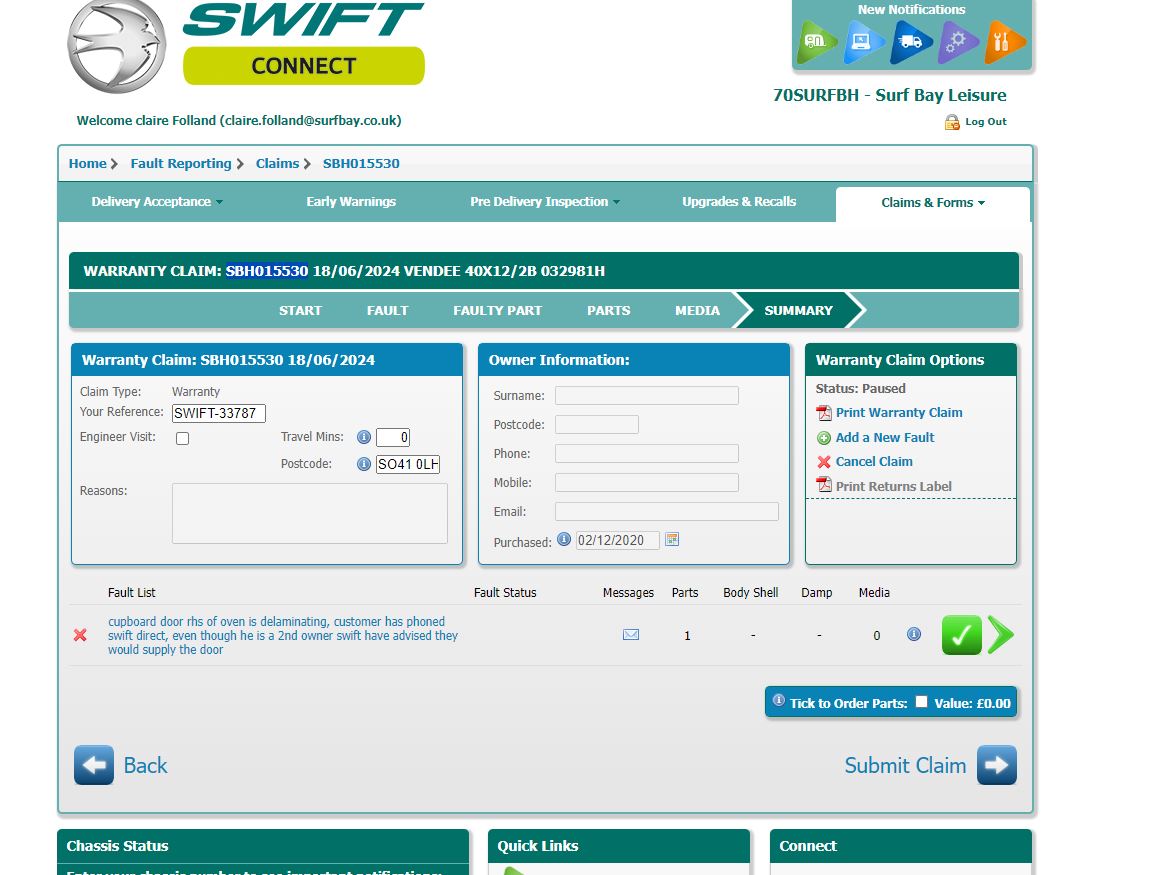Click the Back text link
This screenshot has height=875, width=1149.
[145, 765]
